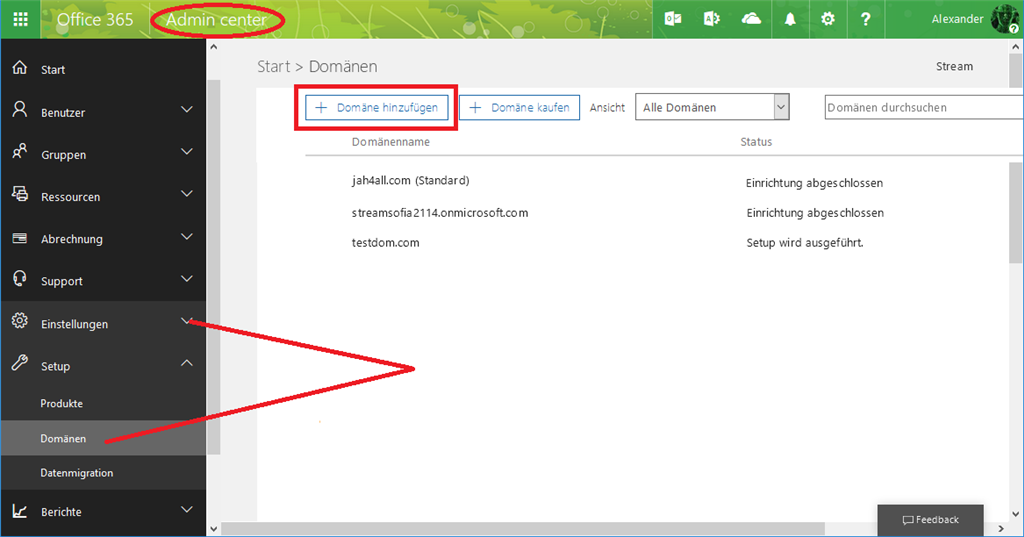
Task: Click the Support headset icon
Action: 20,278
